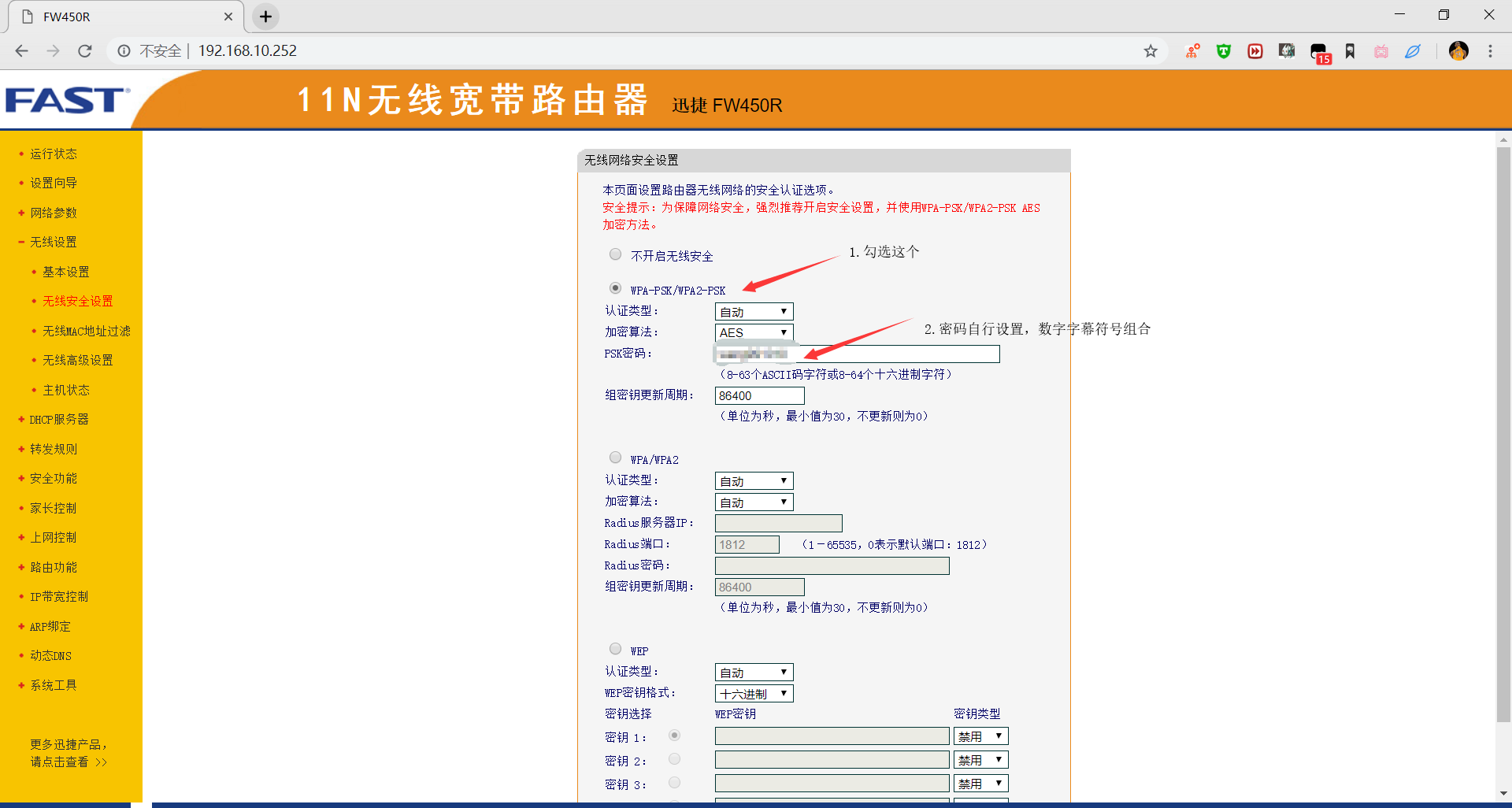This screenshot has width=1512, height=808.
Task: Select 无线MAC地址过滤 in the sidebar
Action: pos(87,330)
